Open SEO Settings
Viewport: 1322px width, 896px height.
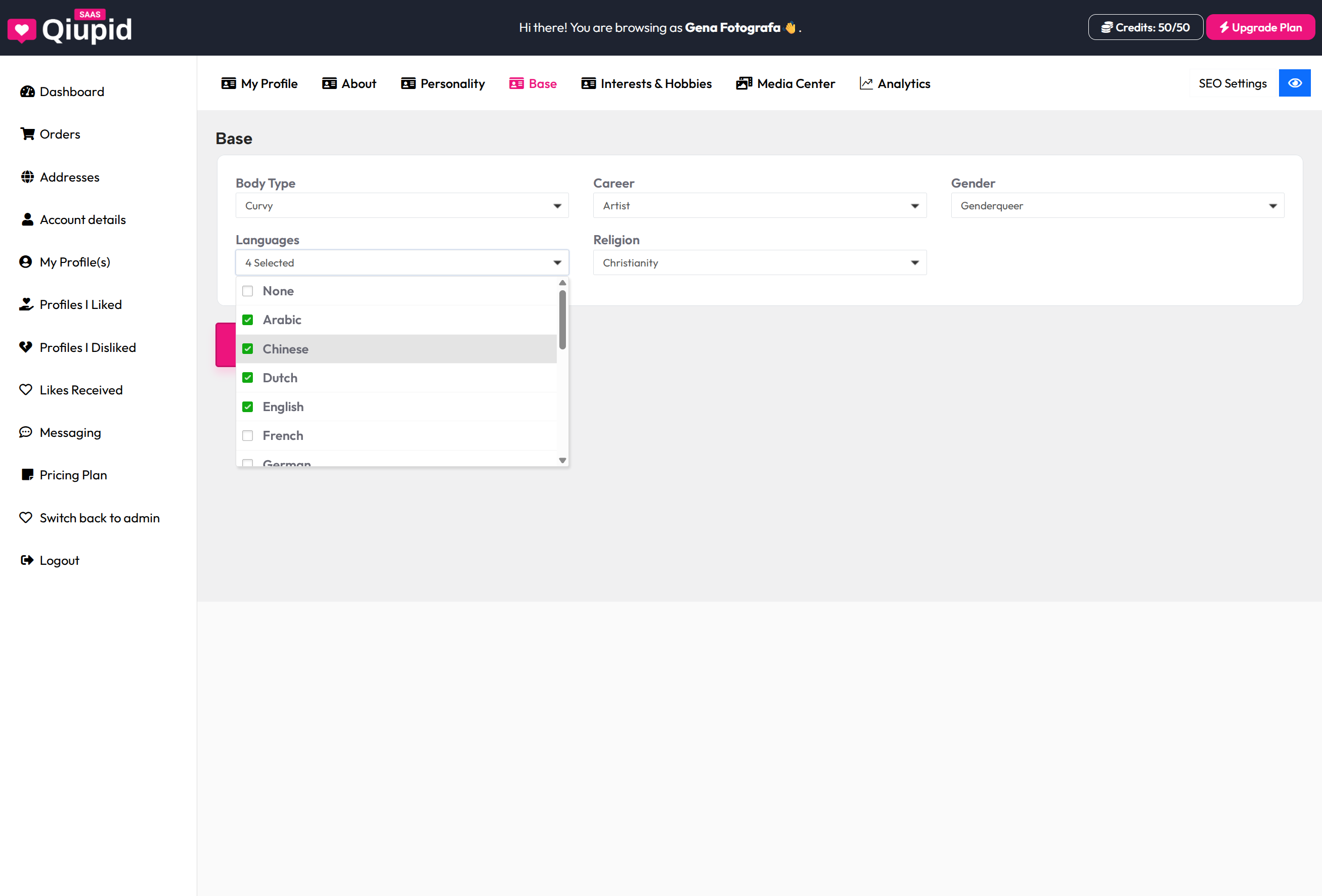click(1232, 83)
